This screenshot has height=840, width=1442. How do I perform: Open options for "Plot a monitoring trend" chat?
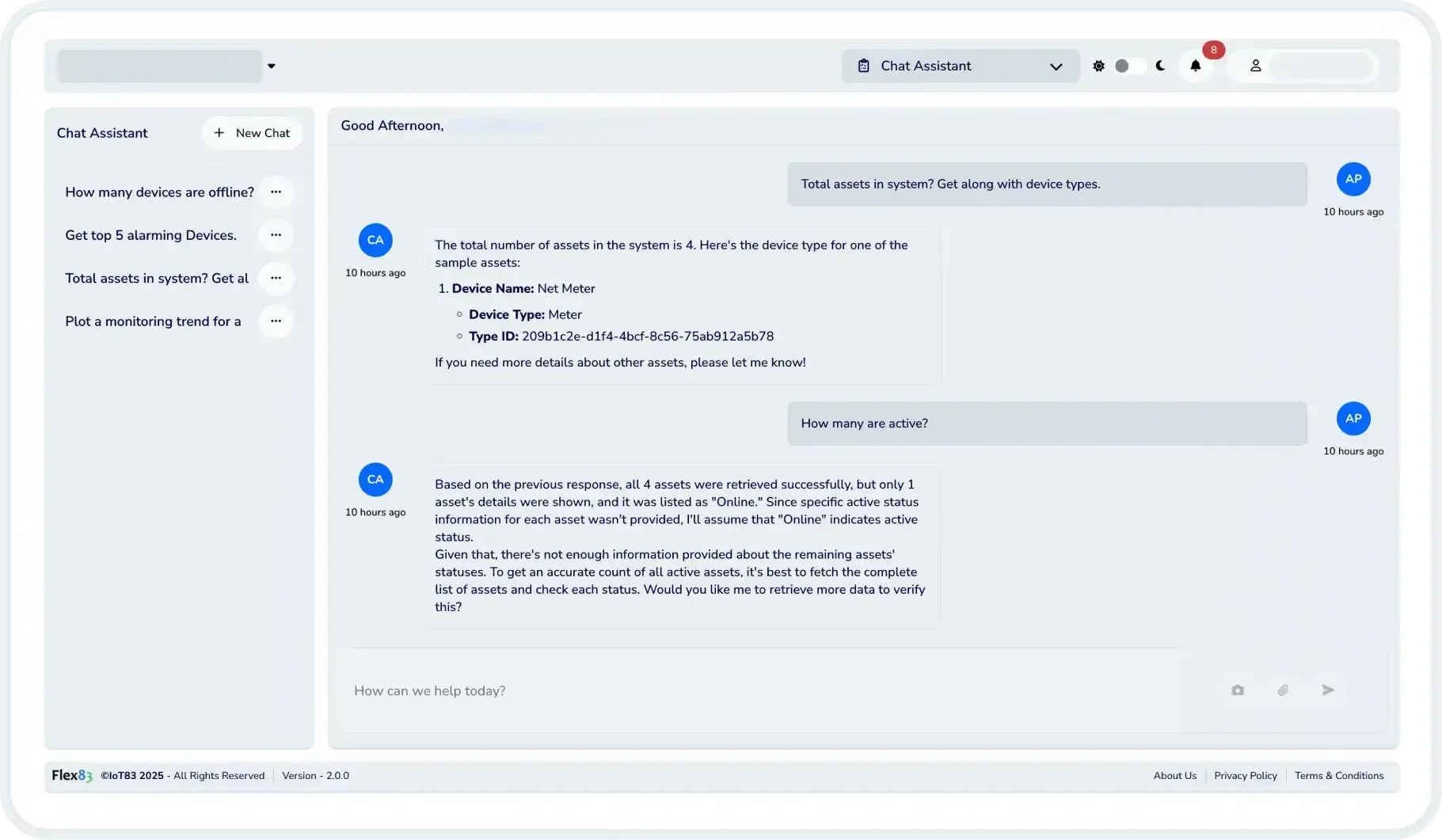(x=276, y=321)
